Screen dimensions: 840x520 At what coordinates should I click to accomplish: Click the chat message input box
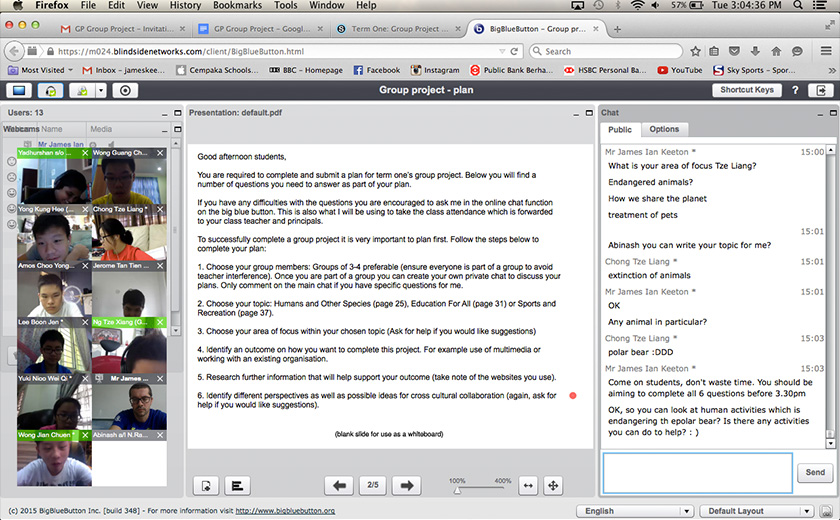coord(697,472)
